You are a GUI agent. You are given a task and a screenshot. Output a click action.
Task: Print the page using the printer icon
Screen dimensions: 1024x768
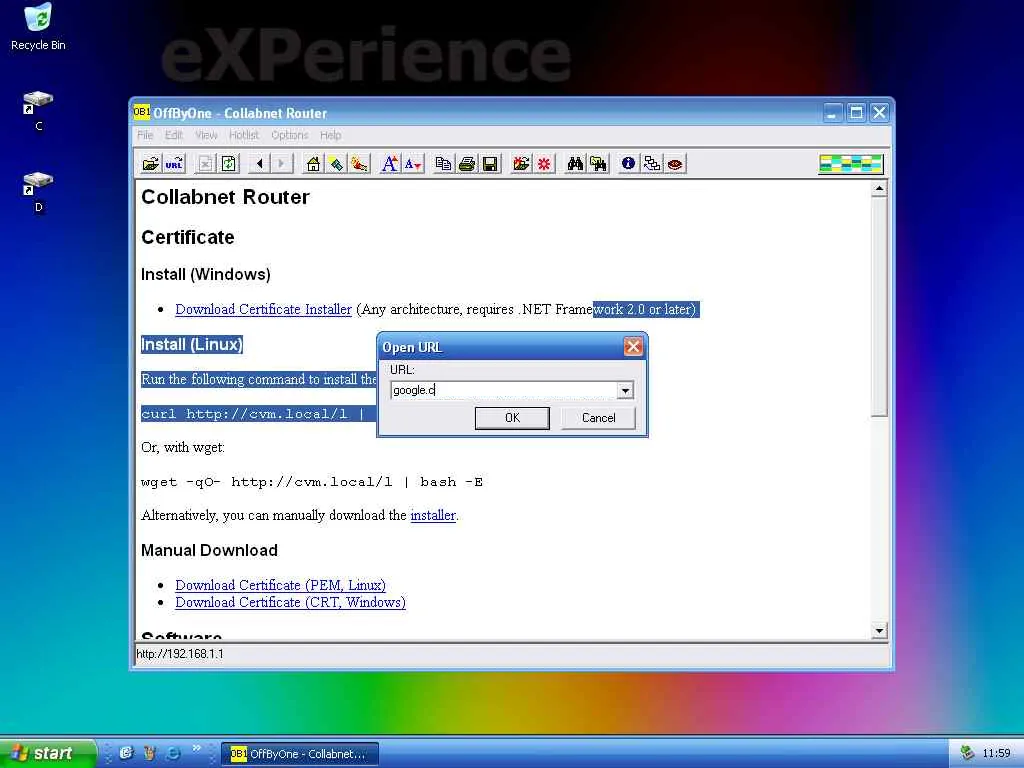coord(467,163)
